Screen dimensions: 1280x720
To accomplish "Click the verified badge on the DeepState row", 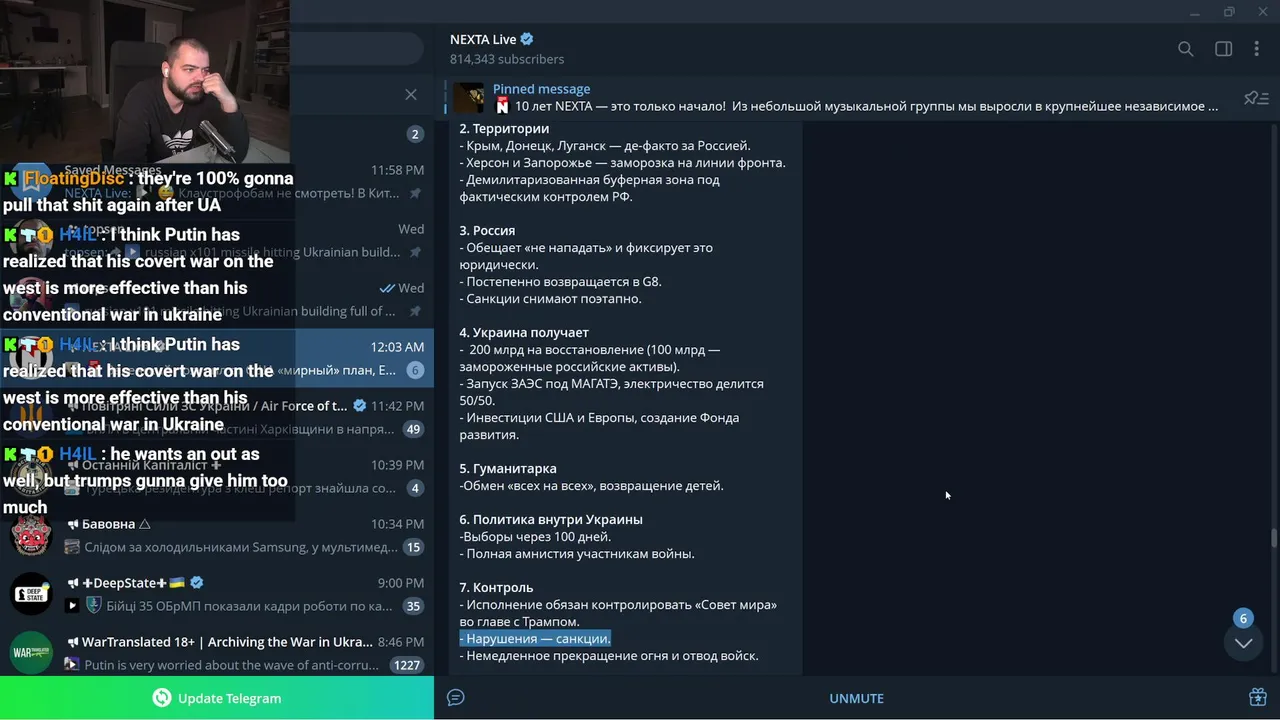I will pos(197,583).
